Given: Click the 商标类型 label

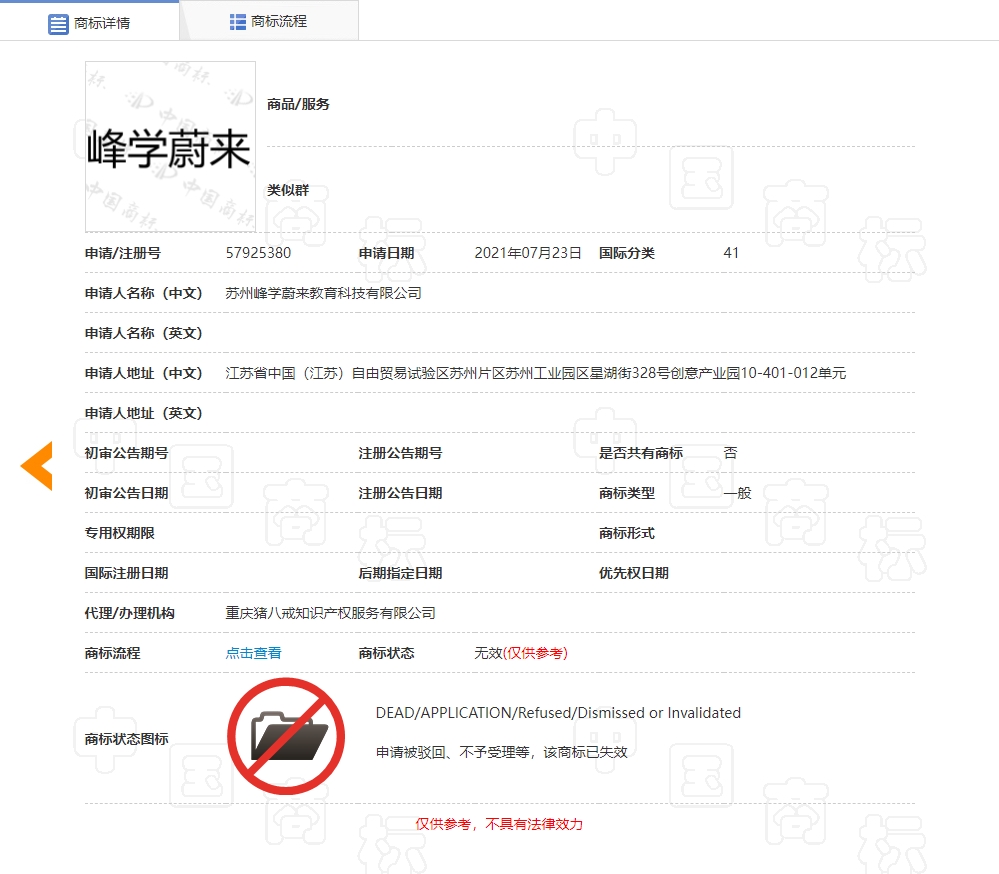Looking at the screenshot, I should click(627, 493).
